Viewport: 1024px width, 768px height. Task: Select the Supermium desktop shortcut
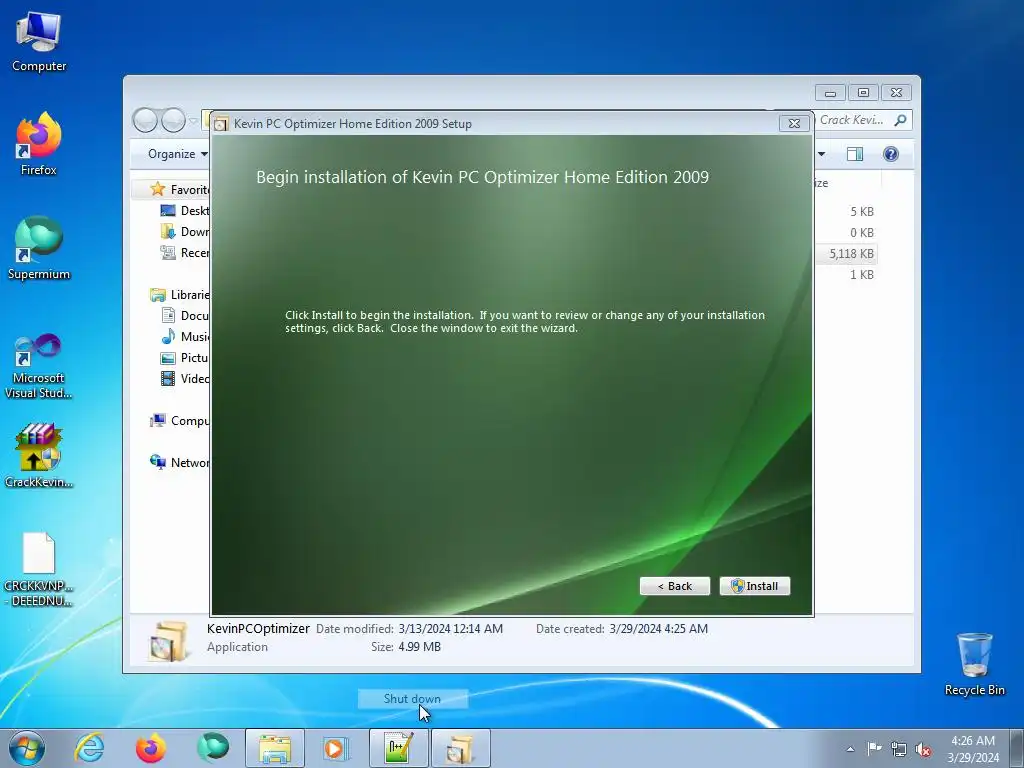(39, 249)
